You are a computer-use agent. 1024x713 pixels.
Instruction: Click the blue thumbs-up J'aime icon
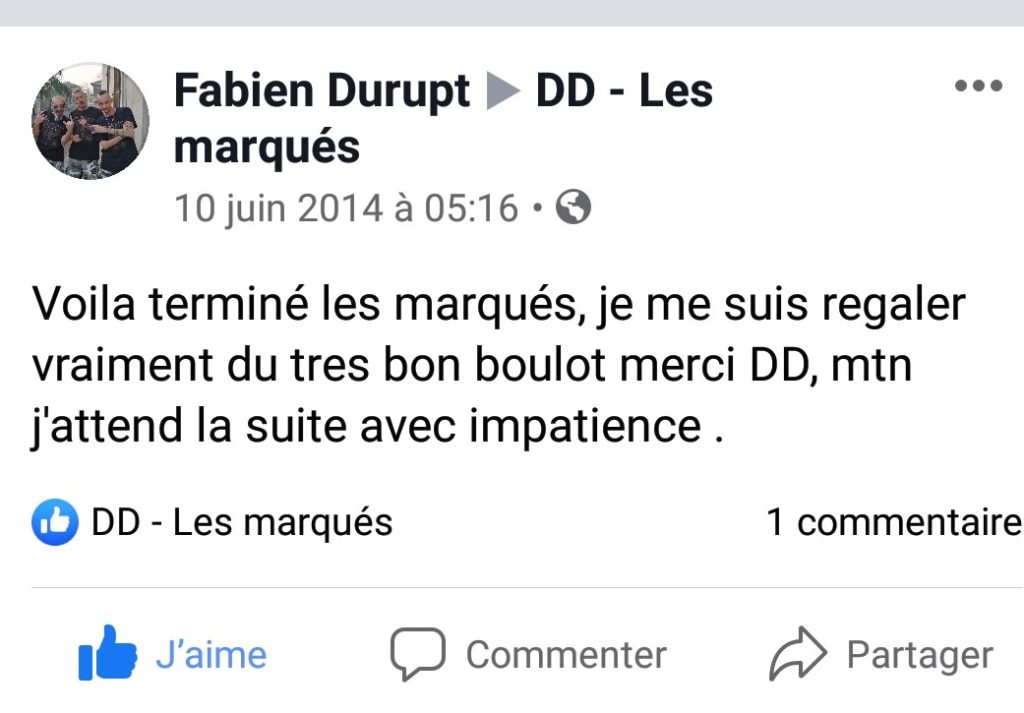(x=107, y=653)
